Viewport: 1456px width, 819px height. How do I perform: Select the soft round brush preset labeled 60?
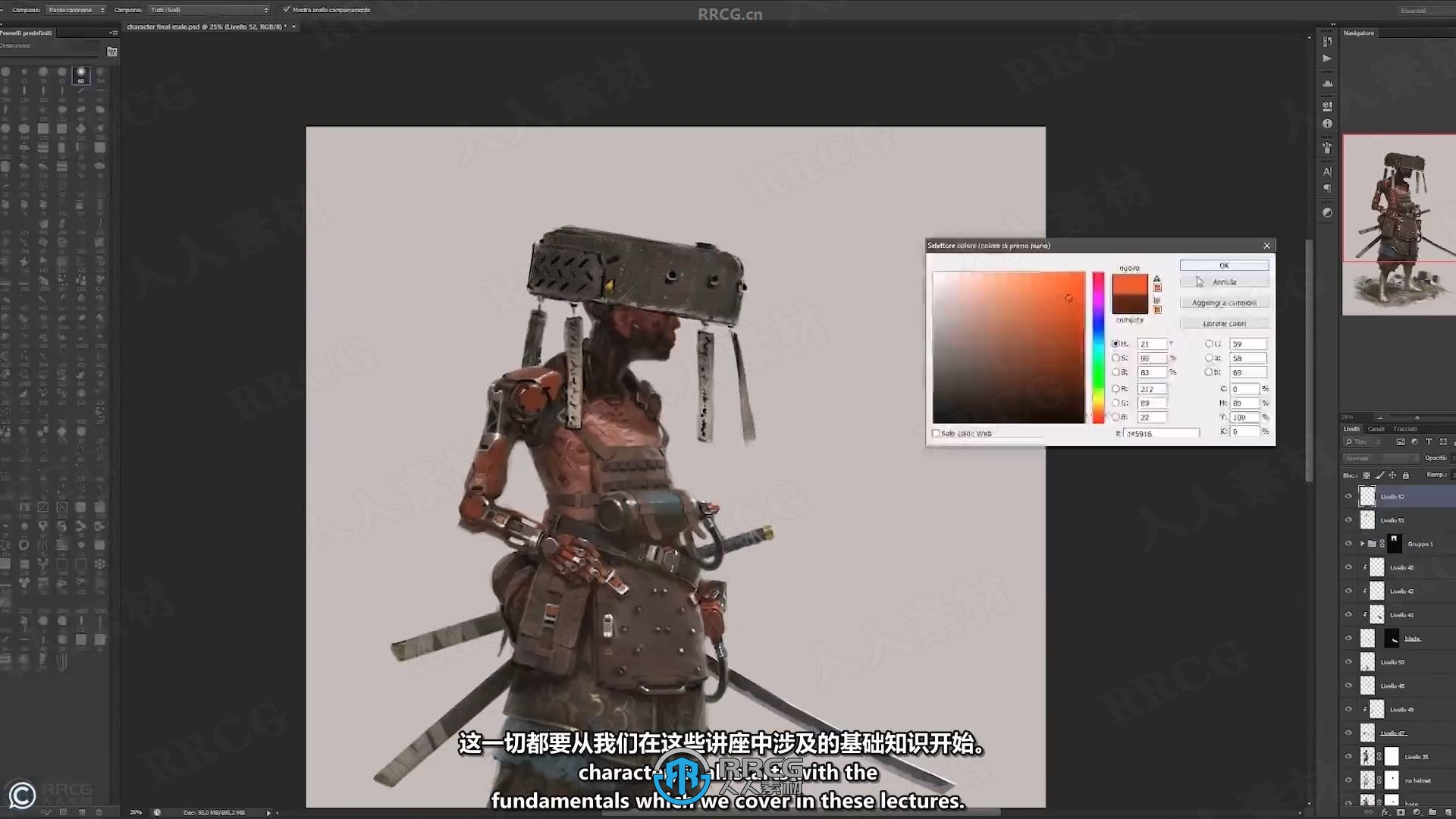click(81, 75)
